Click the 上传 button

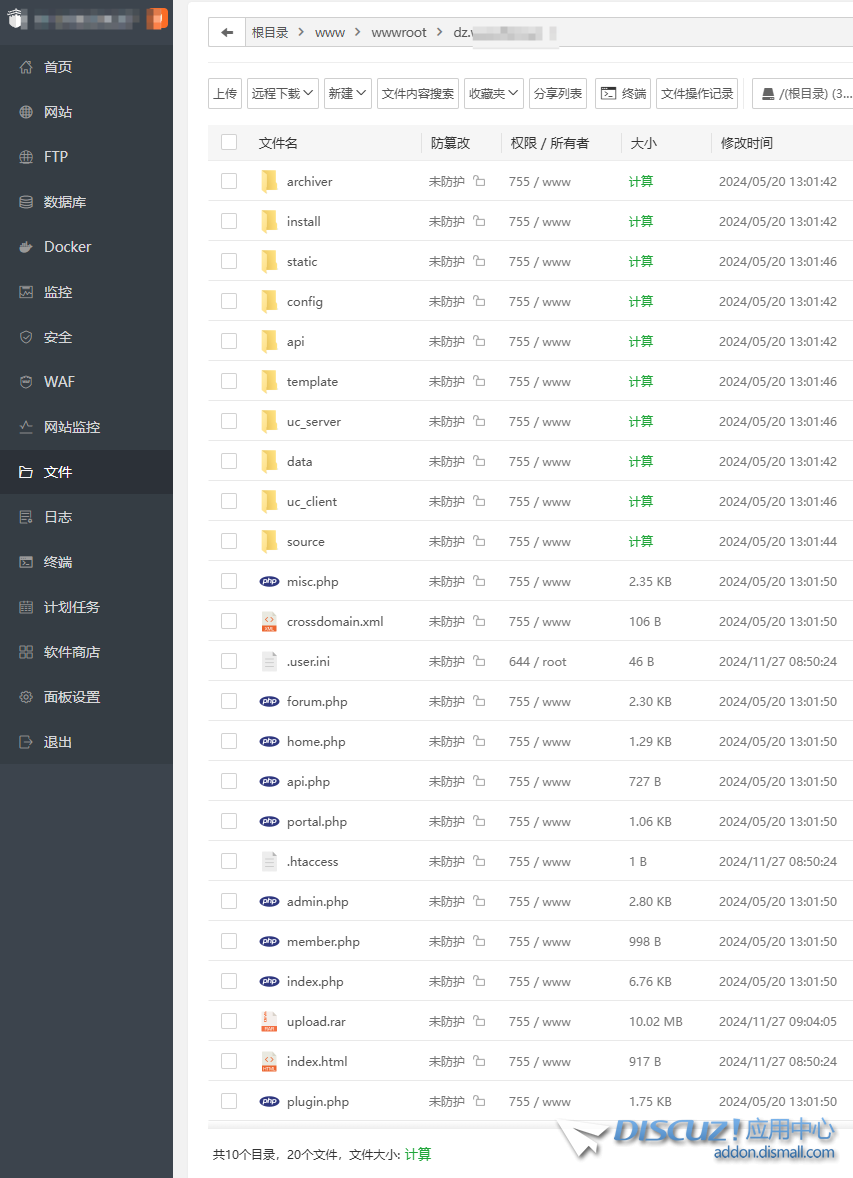[225, 93]
